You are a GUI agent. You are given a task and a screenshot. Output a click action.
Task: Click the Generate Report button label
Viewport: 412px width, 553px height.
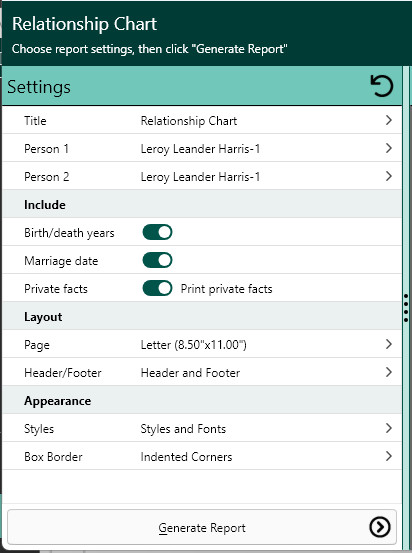202,528
